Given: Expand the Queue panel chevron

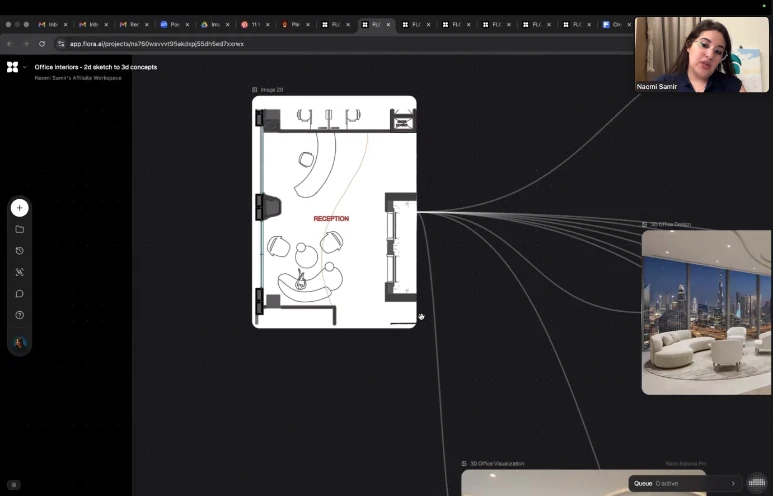Looking at the screenshot, I should (x=732, y=483).
